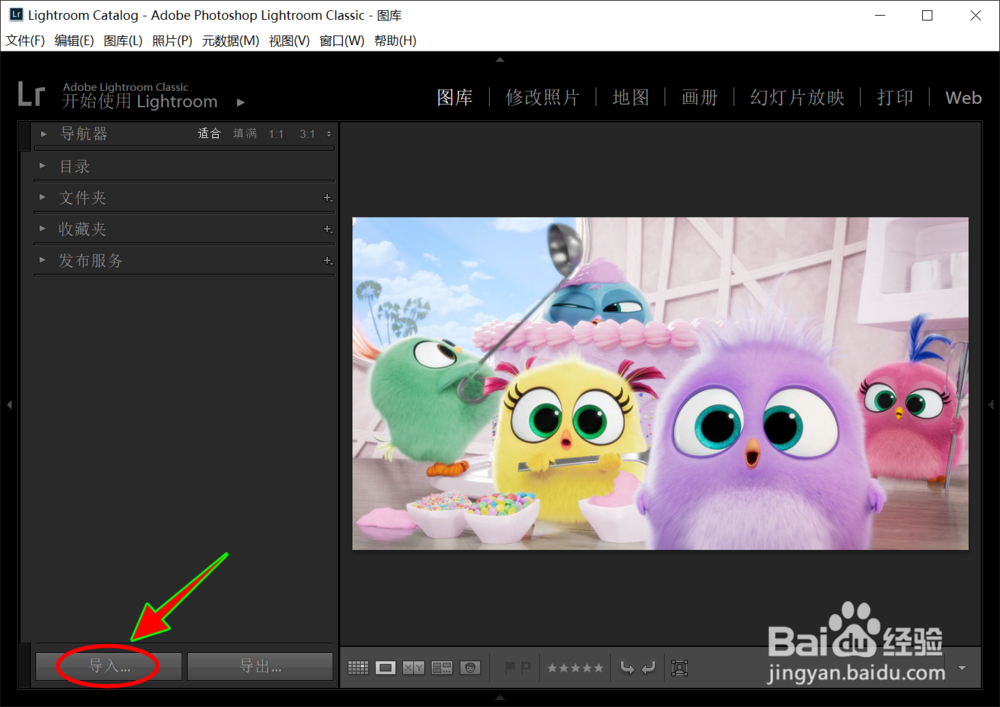Click the Lr logo identity plate

pyautogui.click(x=31, y=94)
